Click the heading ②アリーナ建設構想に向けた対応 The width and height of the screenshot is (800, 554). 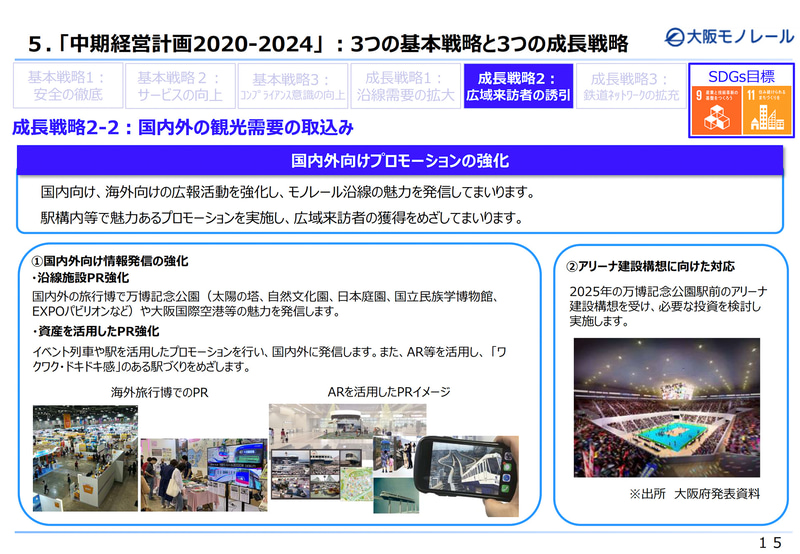[651, 266]
